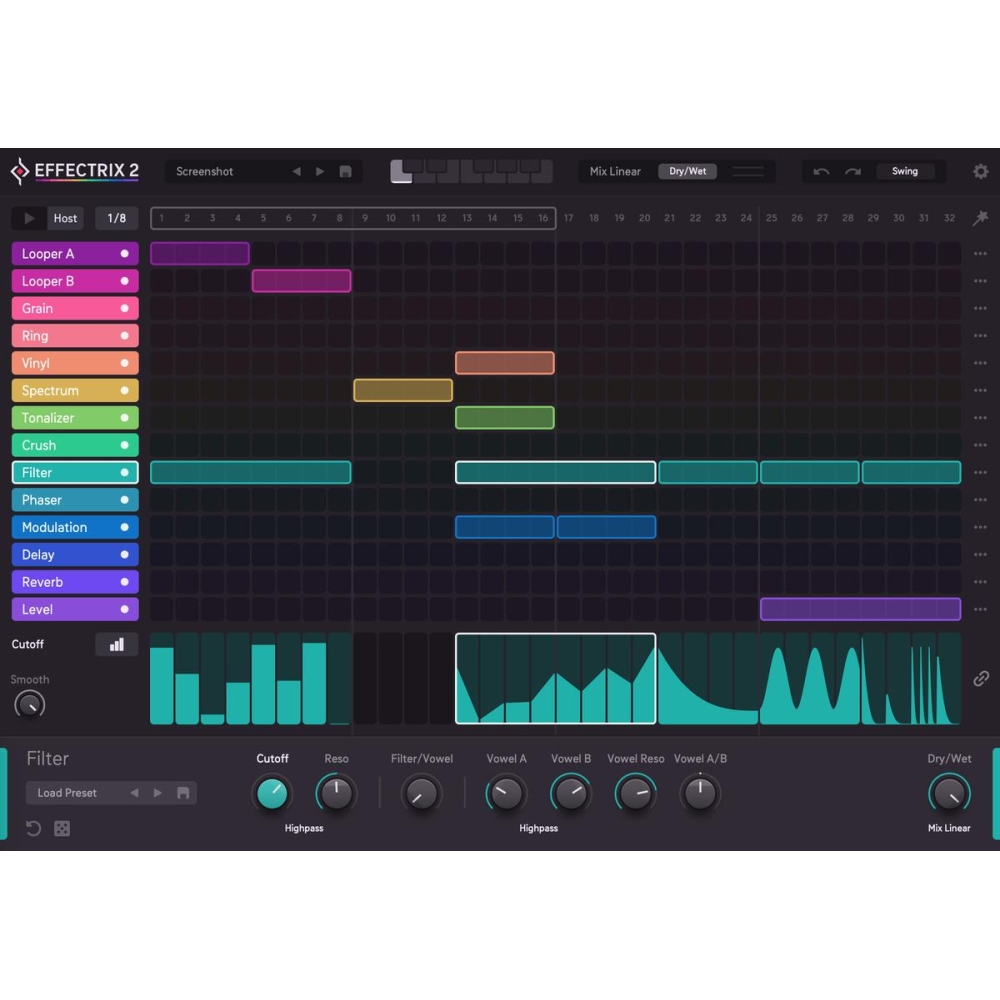The height and width of the screenshot is (1000, 1000).
Task: Undo the last action with the undo arrow
Action: (x=821, y=171)
